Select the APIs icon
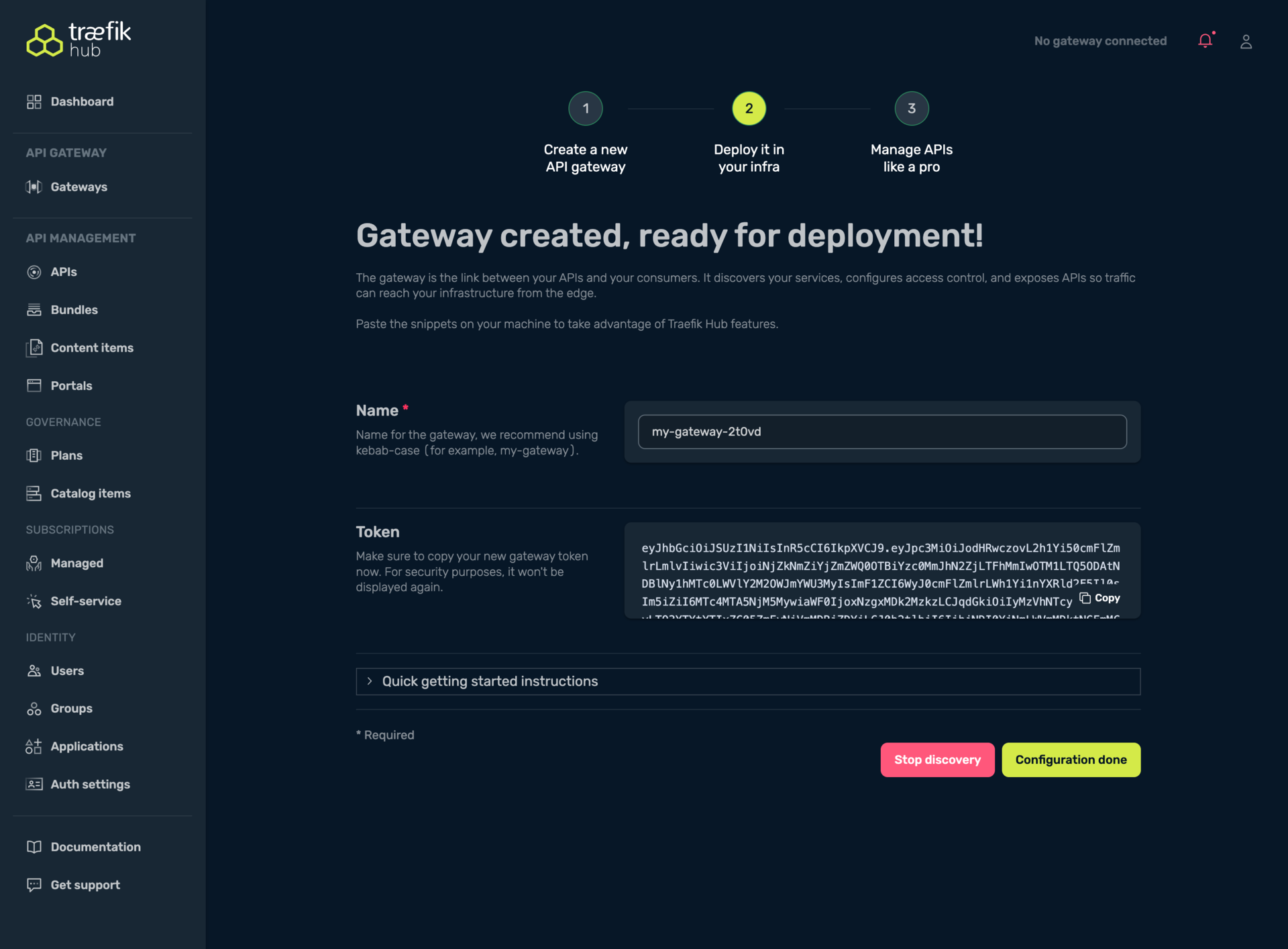This screenshot has height=949, width=1288. [34, 272]
